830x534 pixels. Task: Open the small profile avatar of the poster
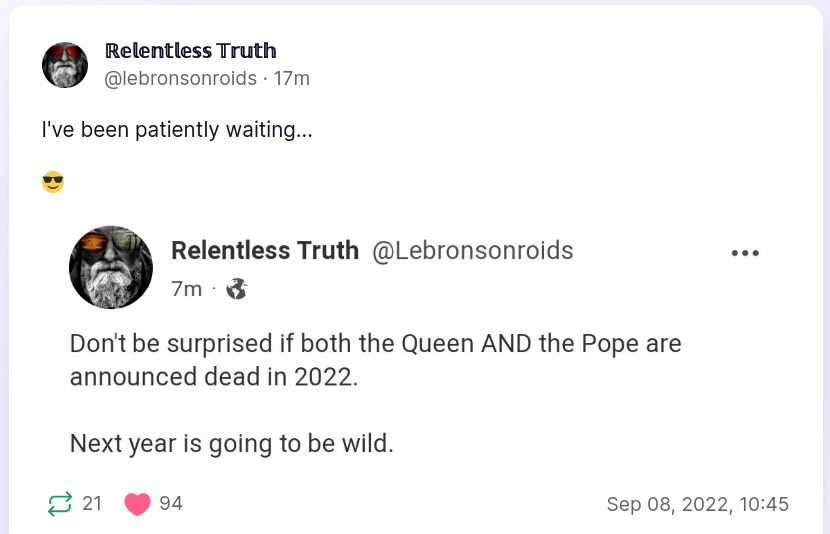65,65
